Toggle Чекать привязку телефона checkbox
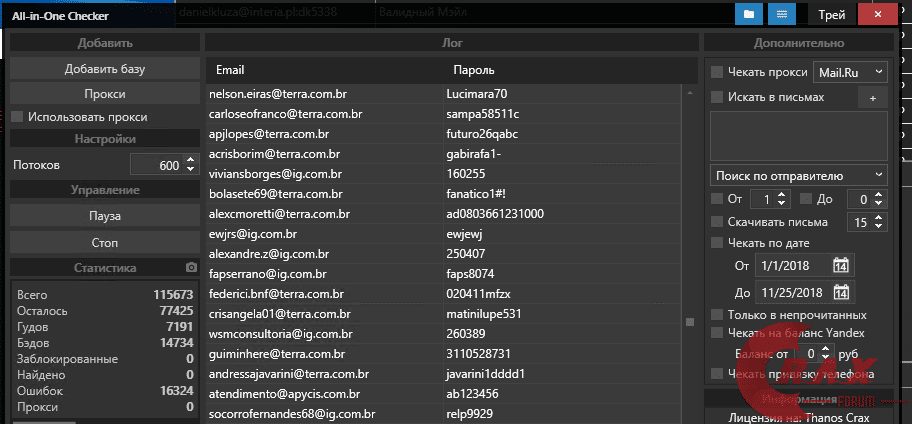The height and width of the screenshot is (424, 912). 717,373
